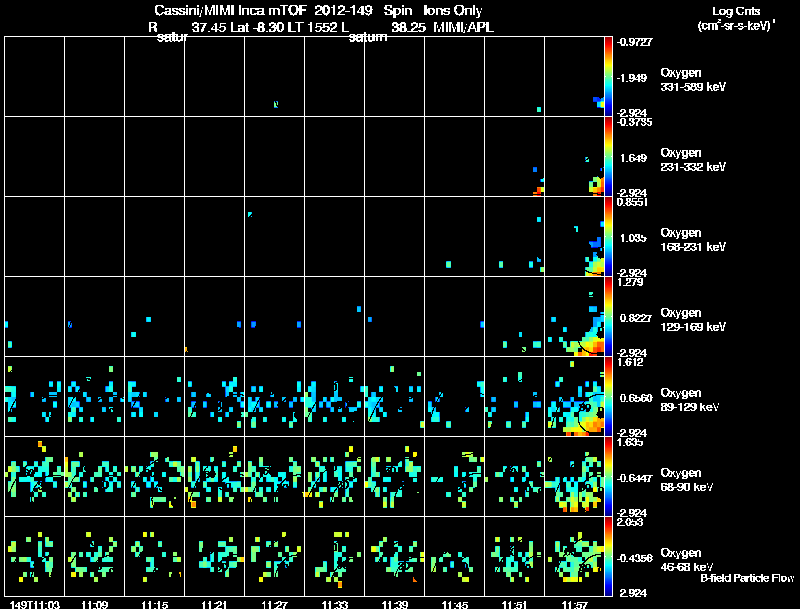This screenshot has height=609, width=800.
Task: Click the color bar beside Oxygen 46-68 keV
Action: click(608, 556)
